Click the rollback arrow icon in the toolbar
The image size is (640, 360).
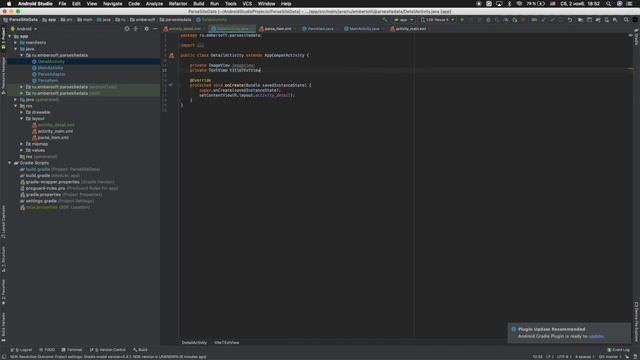(570, 20)
